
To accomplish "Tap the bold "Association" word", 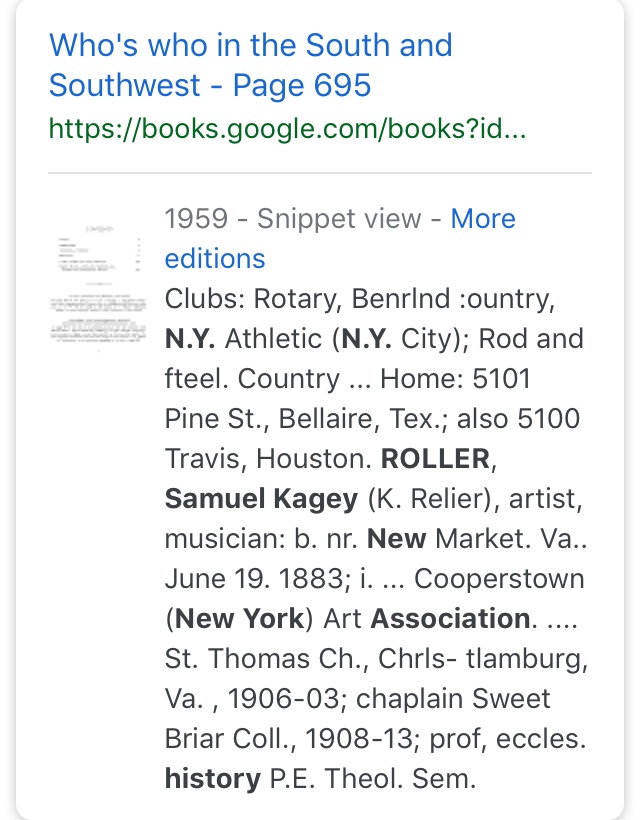I will [450, 619].
